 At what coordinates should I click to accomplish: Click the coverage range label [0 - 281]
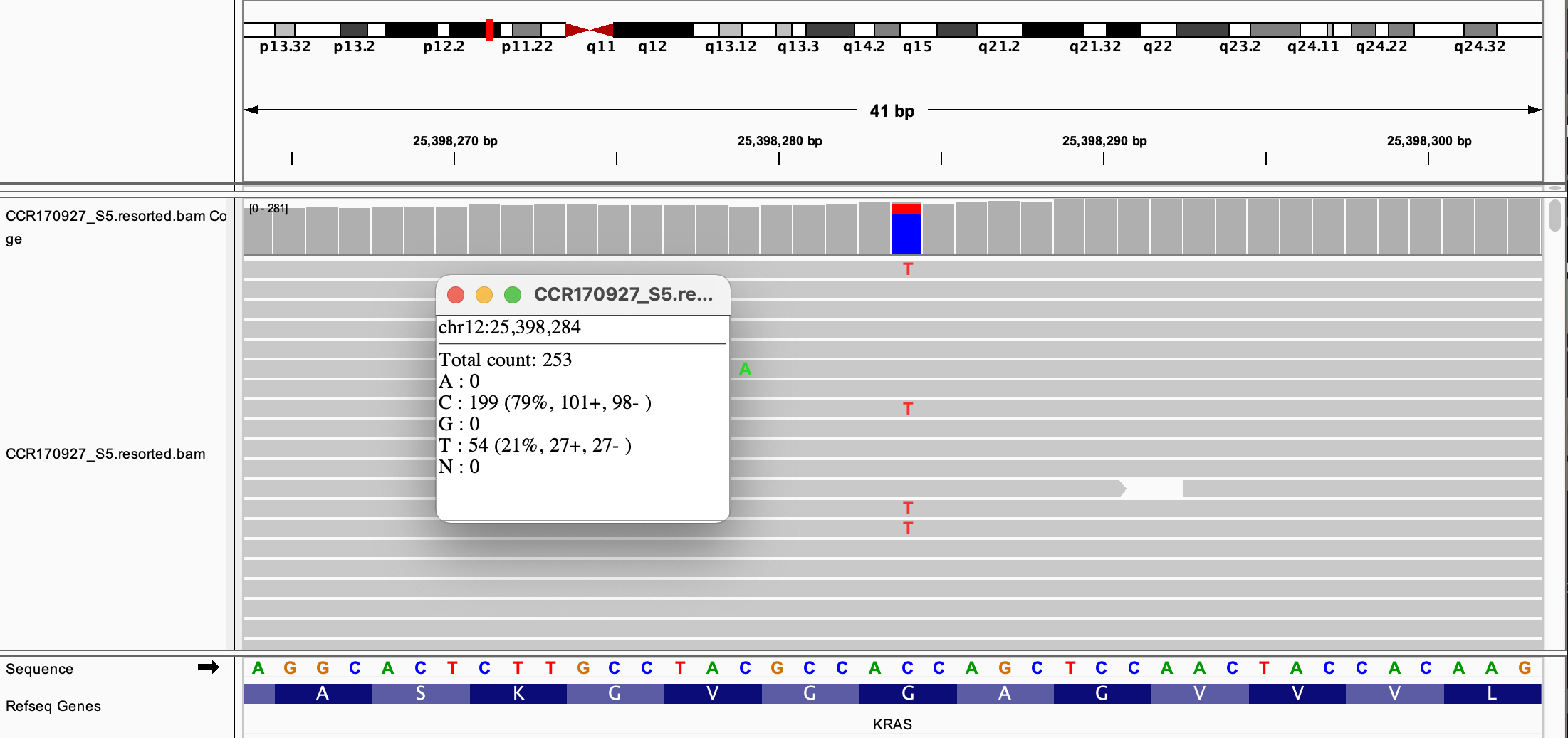point(268,208)
